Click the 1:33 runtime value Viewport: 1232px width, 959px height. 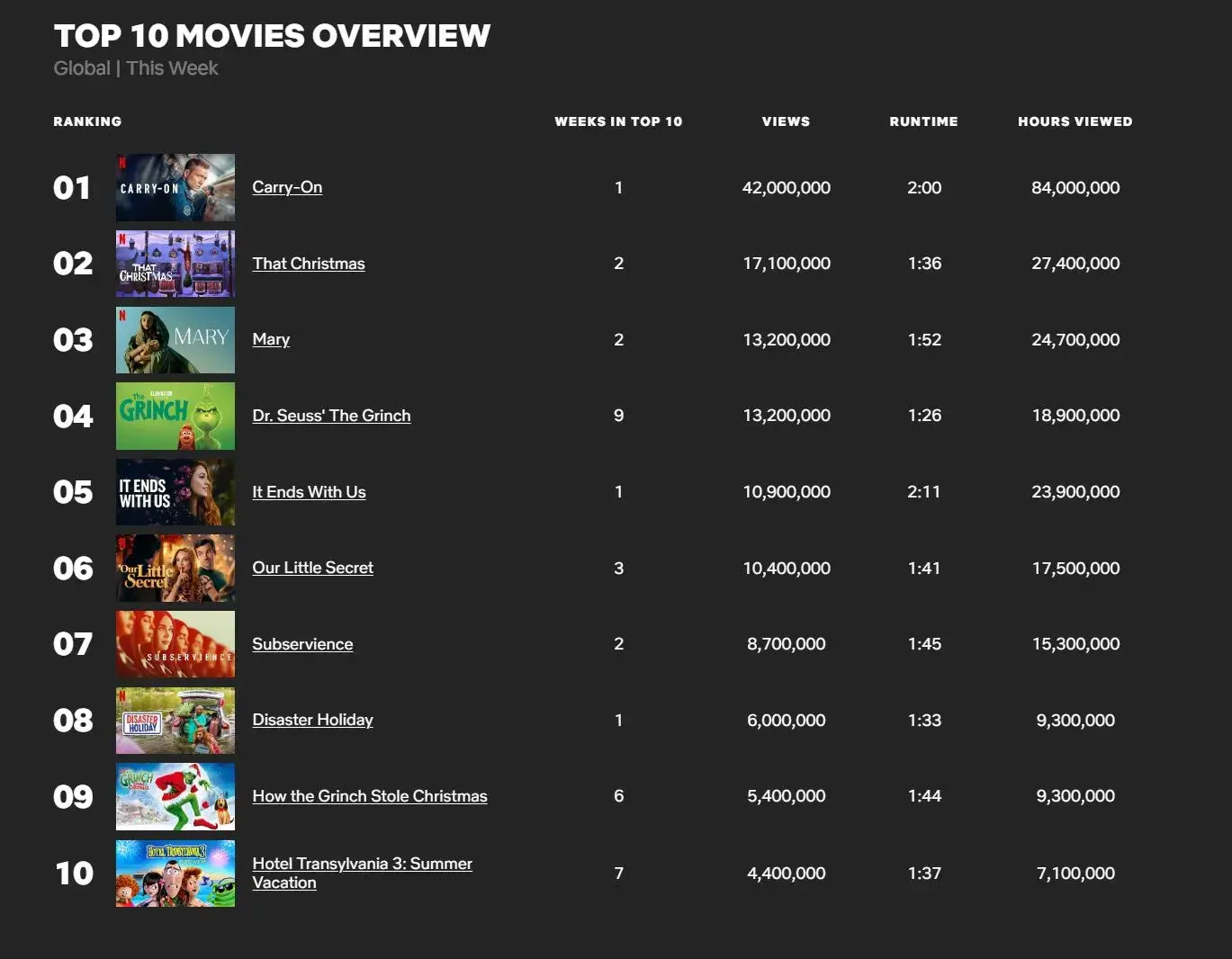[x=924, y=721]
